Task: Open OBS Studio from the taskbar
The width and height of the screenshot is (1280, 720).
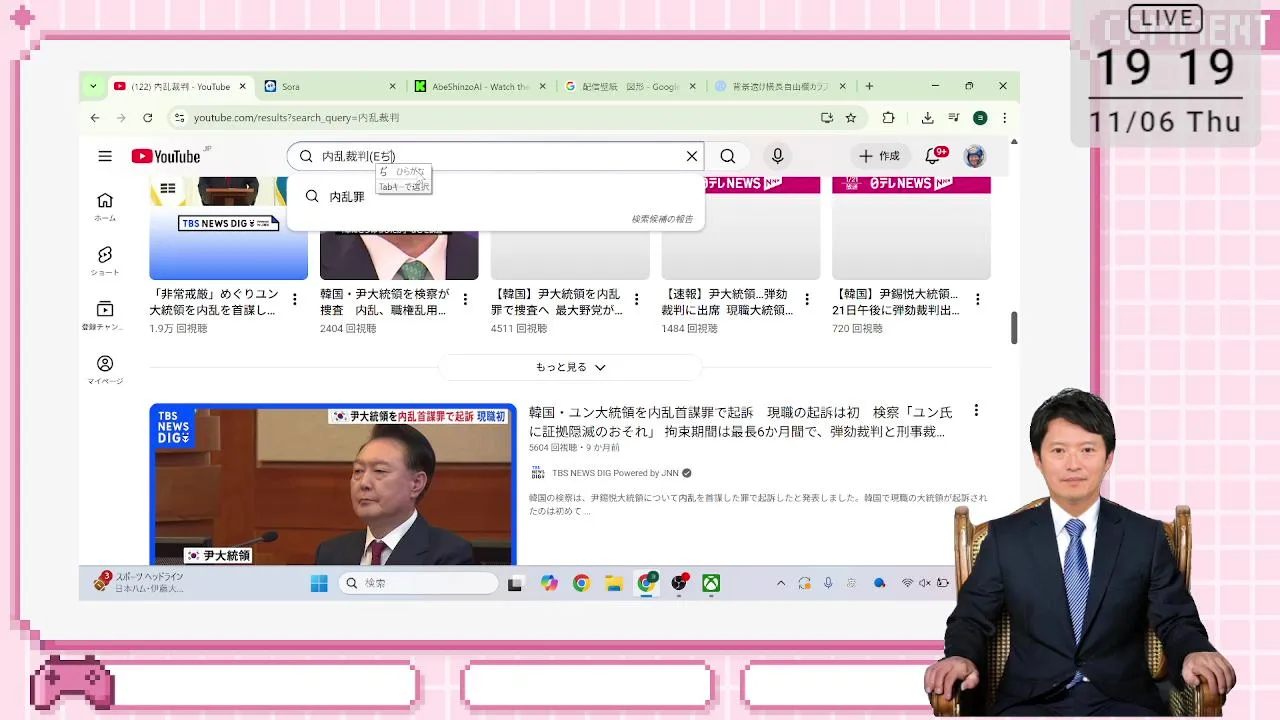Action: 680,583
